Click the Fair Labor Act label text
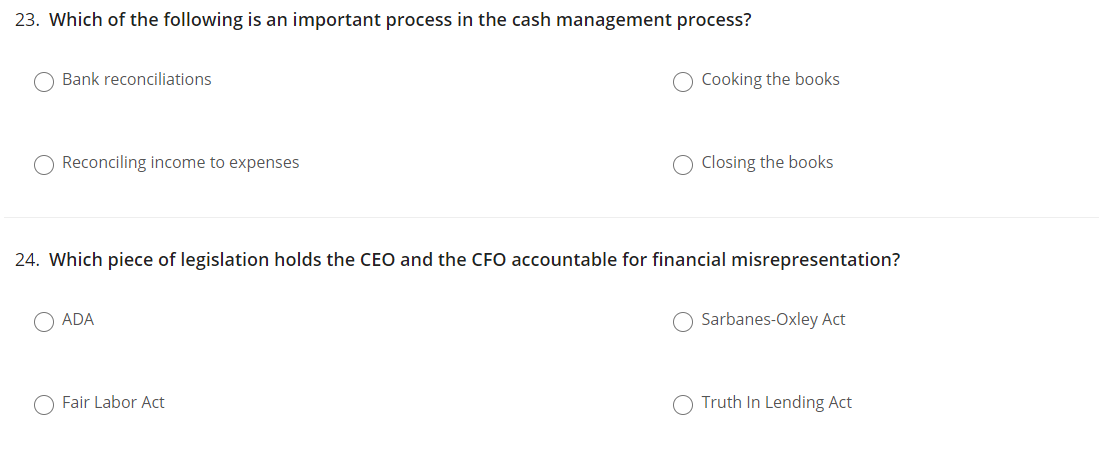Image resolution: width=1099 pixels, height=456 pixels. (x=113, y=403)
